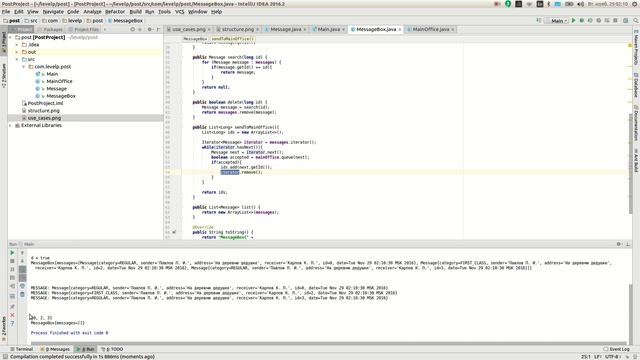The height and width of the screenshot is (360, 640).
Task: Switch to structure.png editor tab
Action: (x=238, y=29)
